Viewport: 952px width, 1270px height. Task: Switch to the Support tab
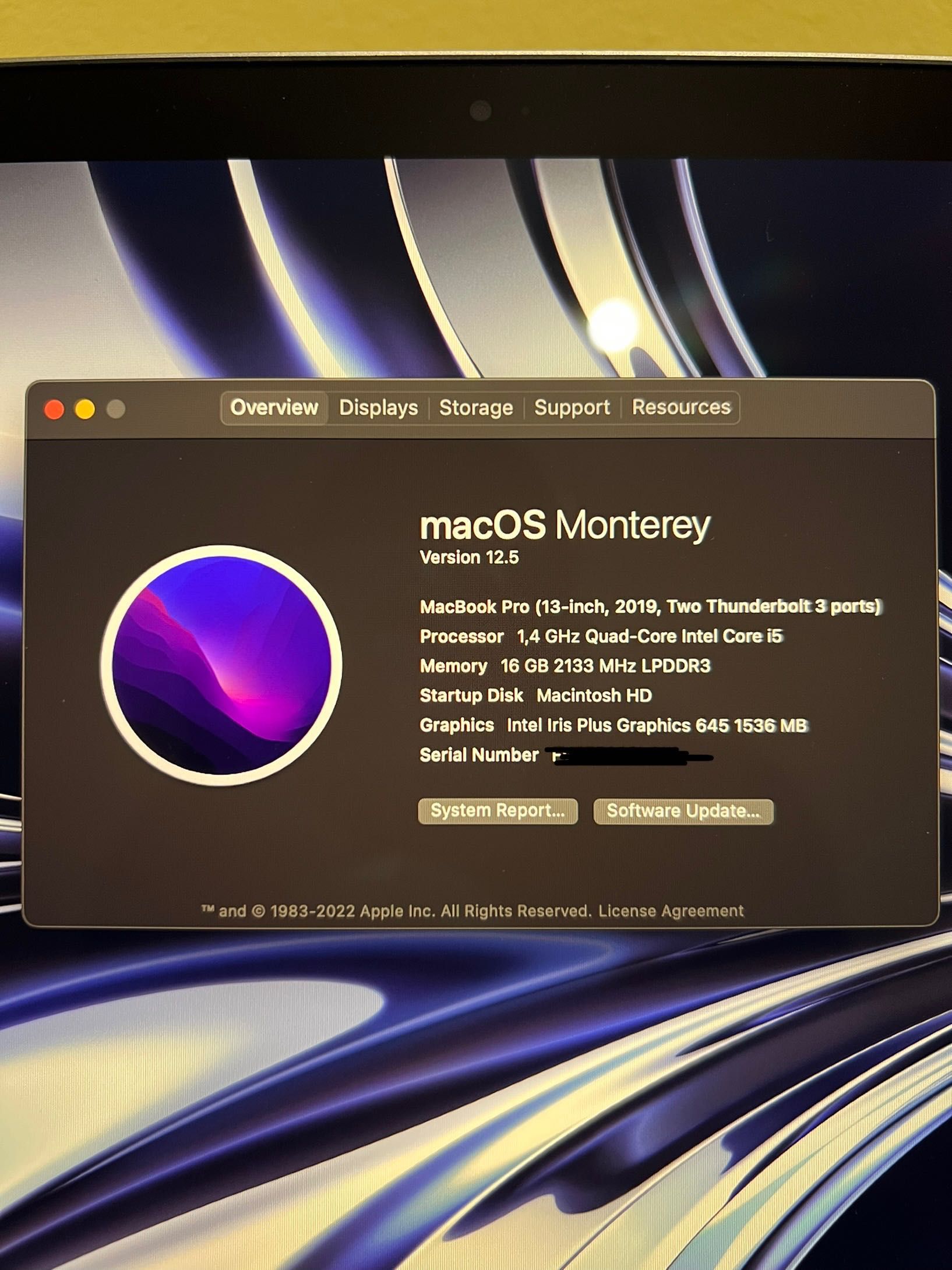[572, 408]
